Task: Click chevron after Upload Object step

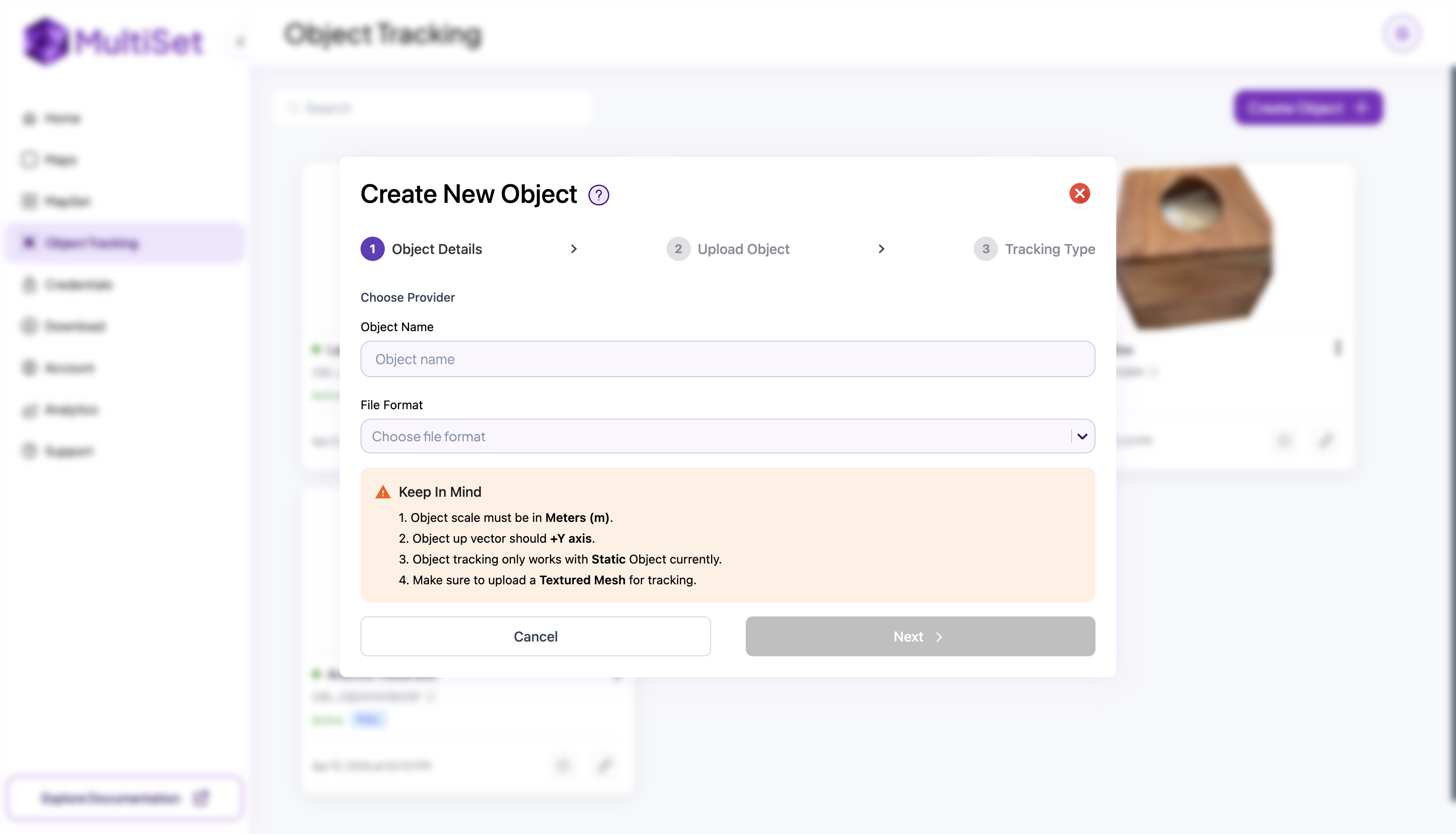Action: pyautogui.click(x=881, y=249)
